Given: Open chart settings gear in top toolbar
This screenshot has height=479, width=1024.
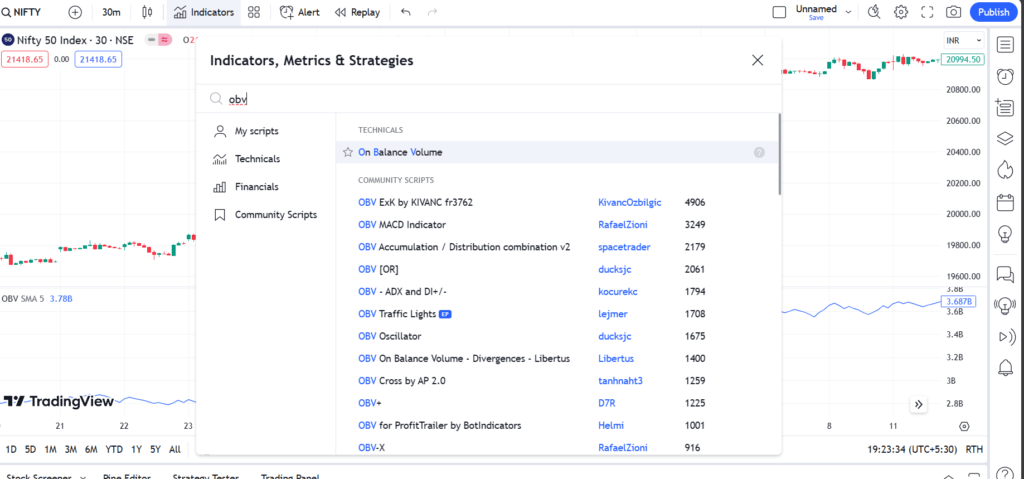Looking at the screenshot, I should [x=901, y=12].
